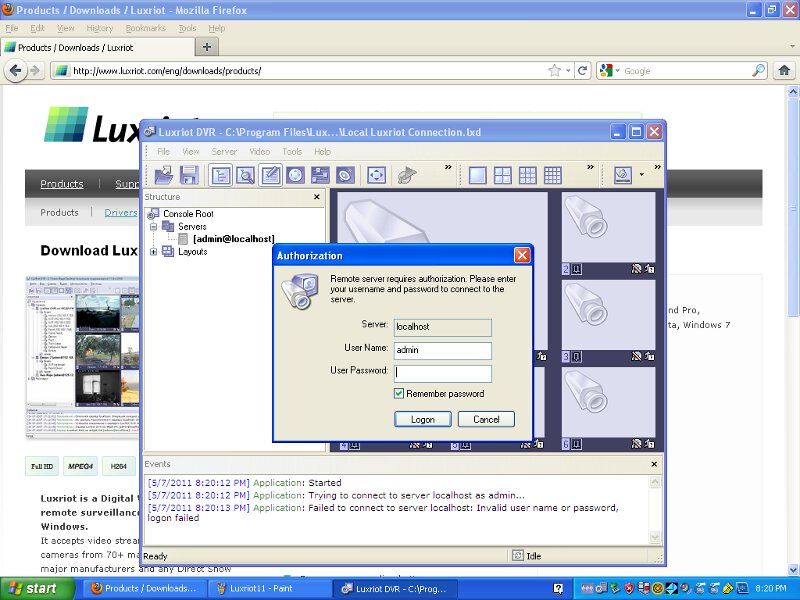Click Cancel in the Authorization dialog
This screenshot has height=600, width=800.
coord(486,419)
